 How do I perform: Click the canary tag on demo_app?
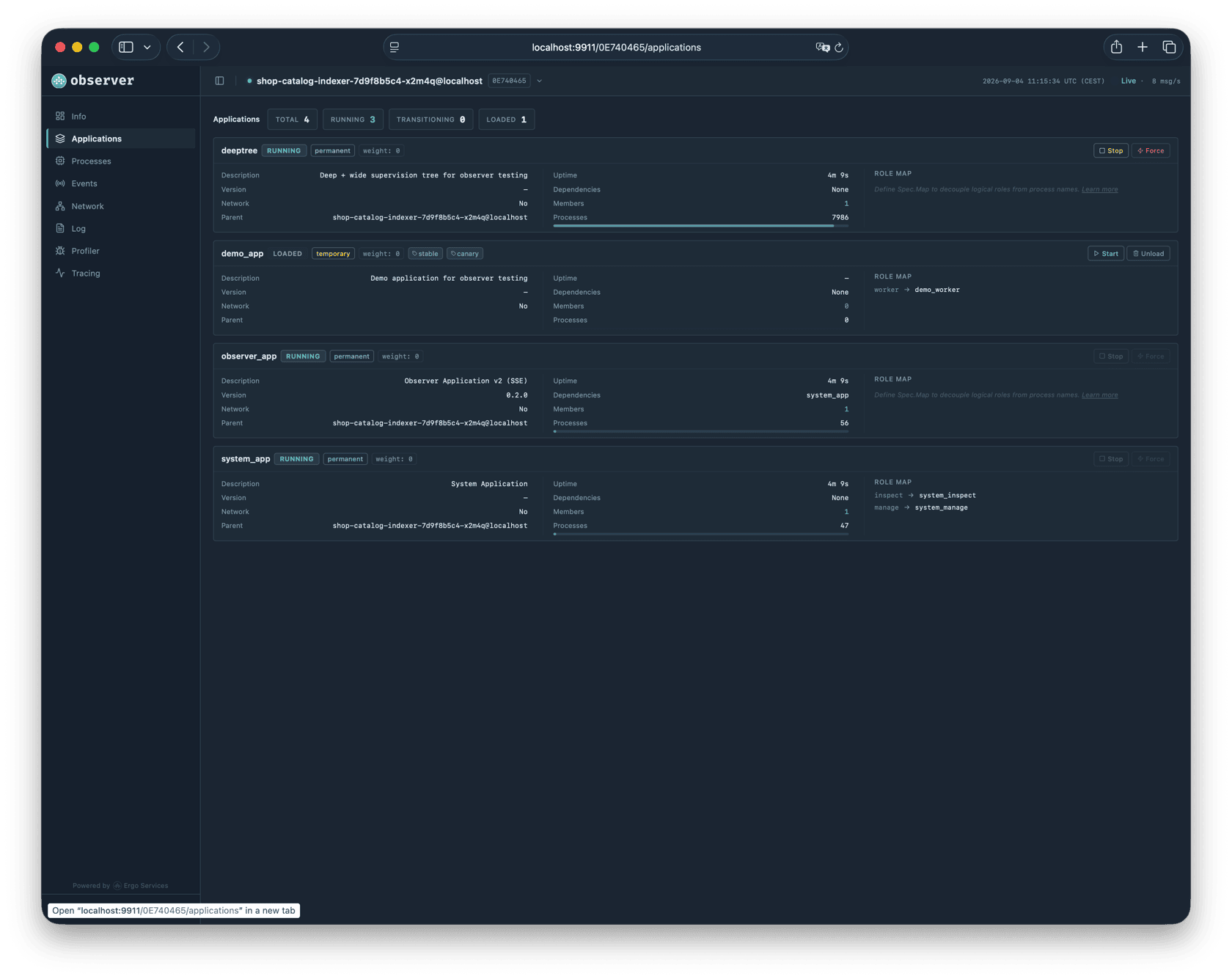point(465,254)
